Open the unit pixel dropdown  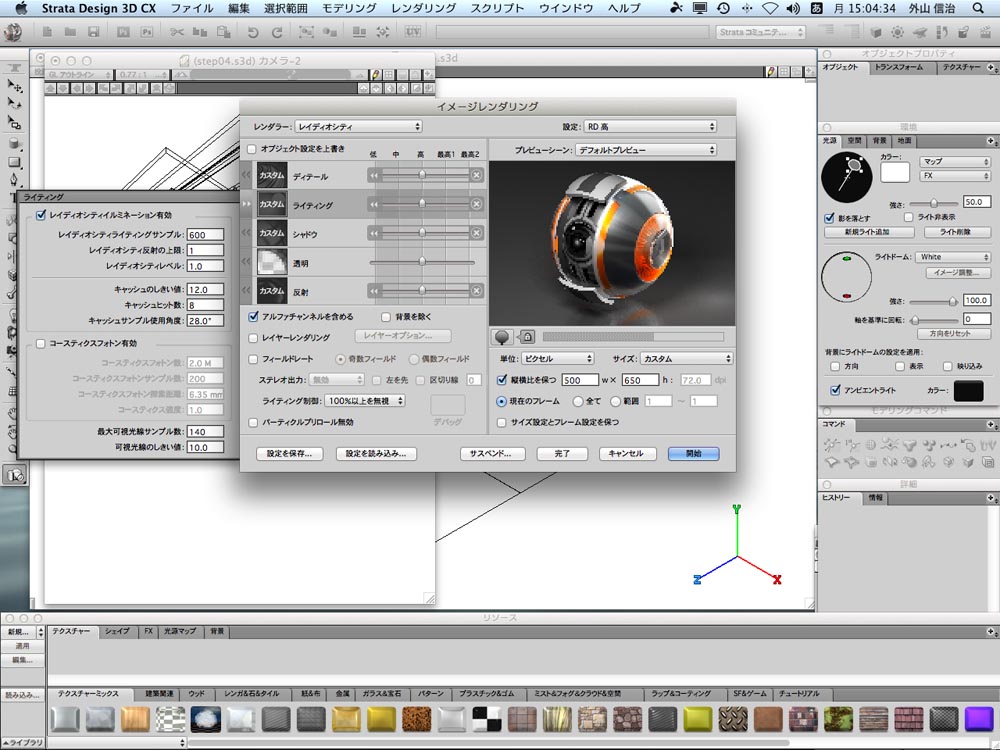click(557, 358)
